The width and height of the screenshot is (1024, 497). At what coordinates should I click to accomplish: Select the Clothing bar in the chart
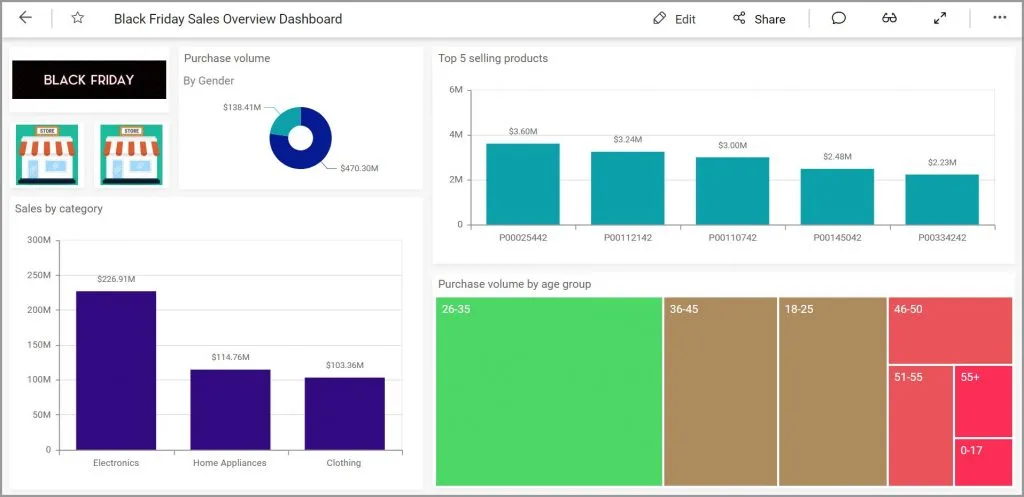[344, 413]
